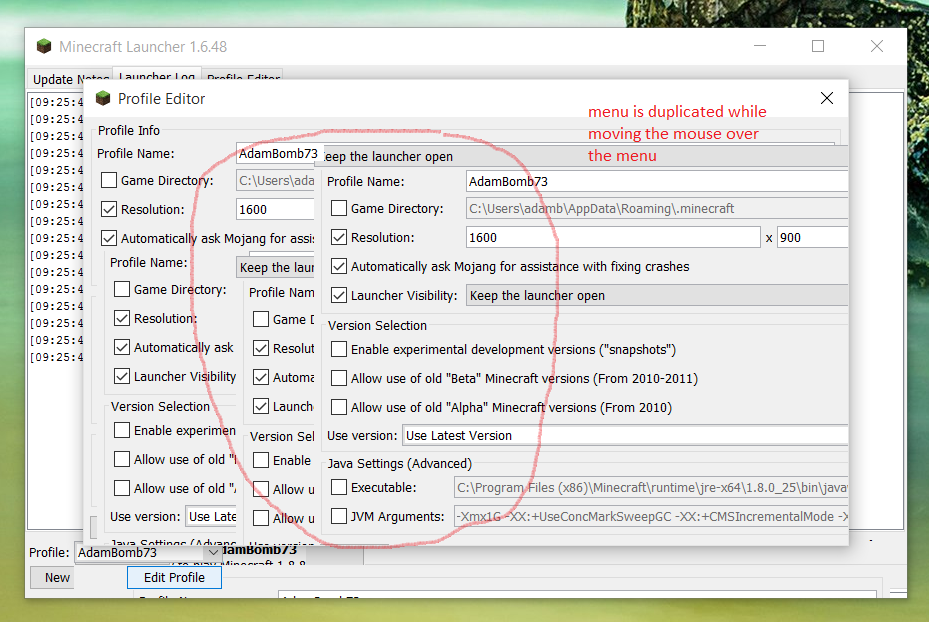The height and width of the screenshot is (622, 929).
Task: Uncheck fully visible Automatically ask Mojang for assistance
Action: click(x=340, y=267)
